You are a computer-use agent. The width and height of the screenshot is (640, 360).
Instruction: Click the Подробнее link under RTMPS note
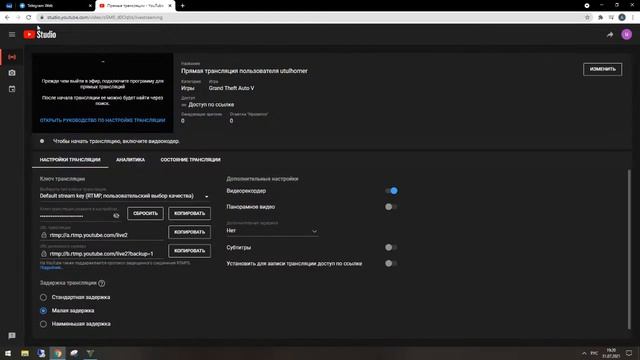pos(51,268)
